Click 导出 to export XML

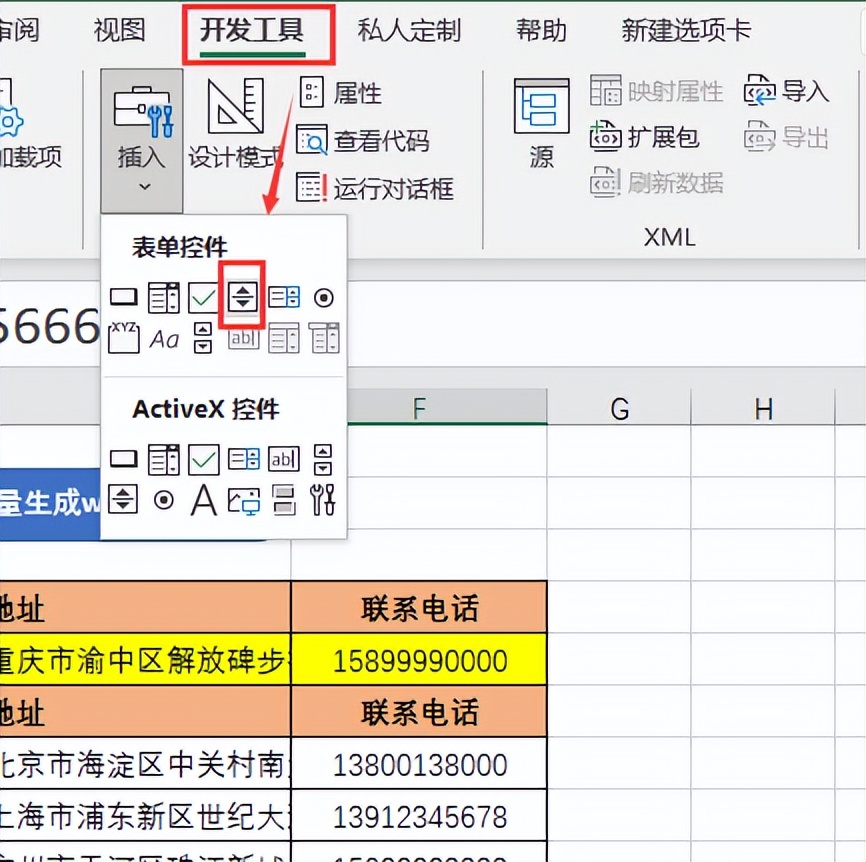pos(786,137)
